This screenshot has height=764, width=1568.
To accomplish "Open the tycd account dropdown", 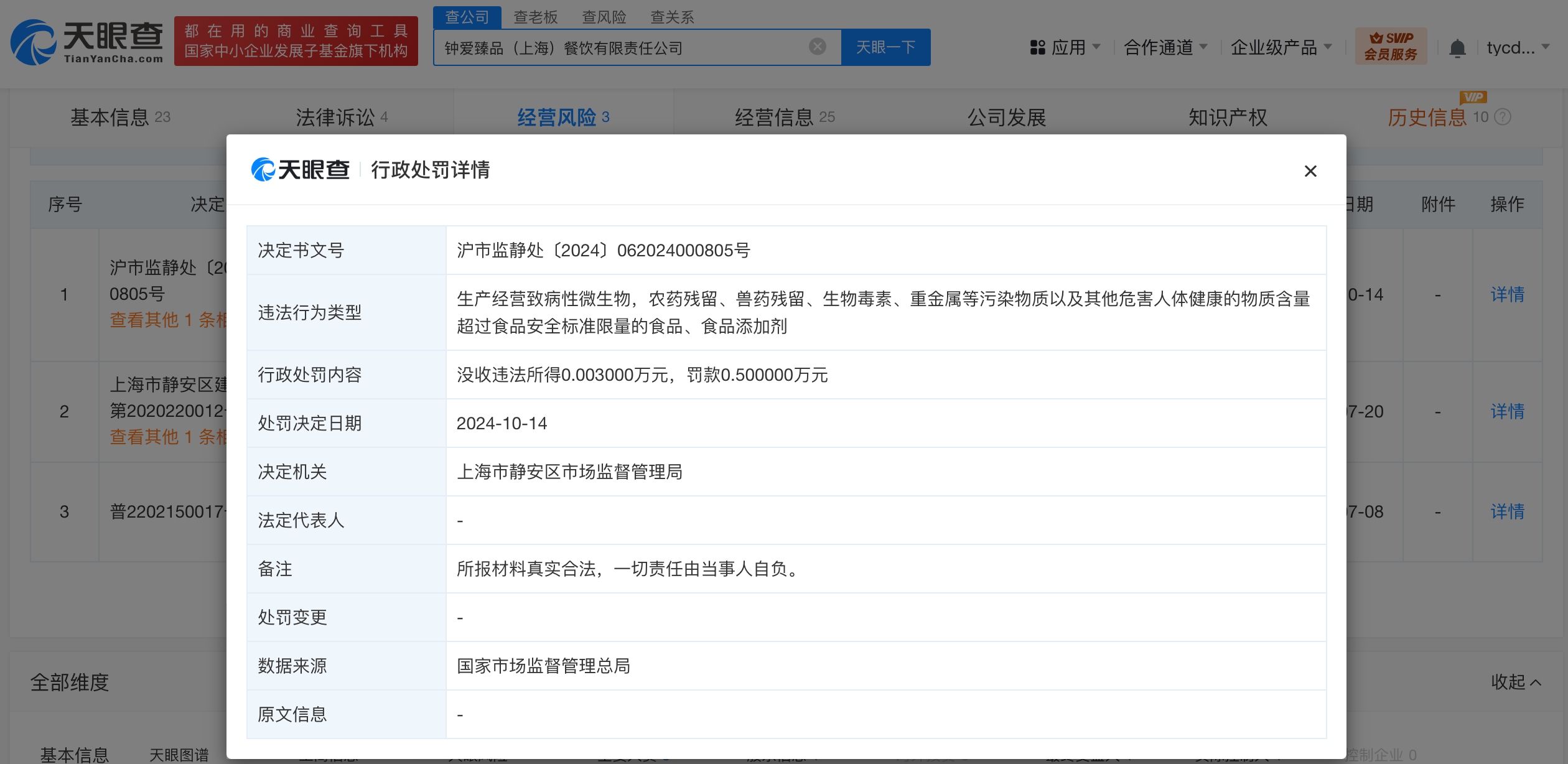I will coord(1517,47).
